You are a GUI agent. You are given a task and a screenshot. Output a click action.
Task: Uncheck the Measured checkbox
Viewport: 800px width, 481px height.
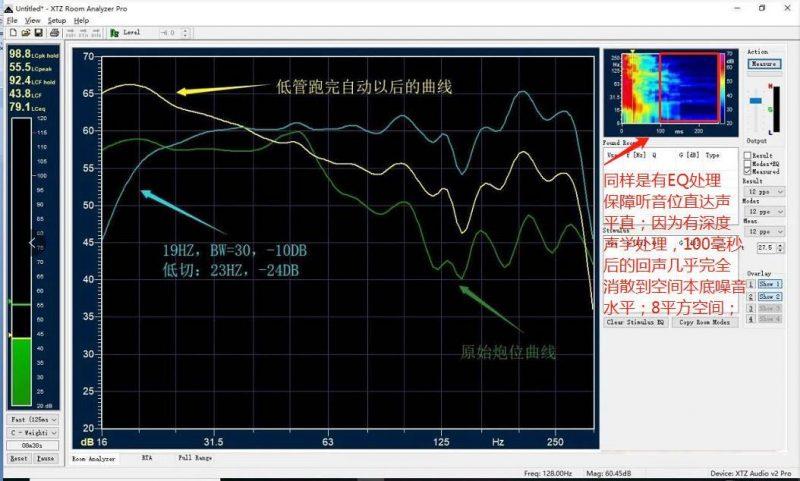click(748, 171)
